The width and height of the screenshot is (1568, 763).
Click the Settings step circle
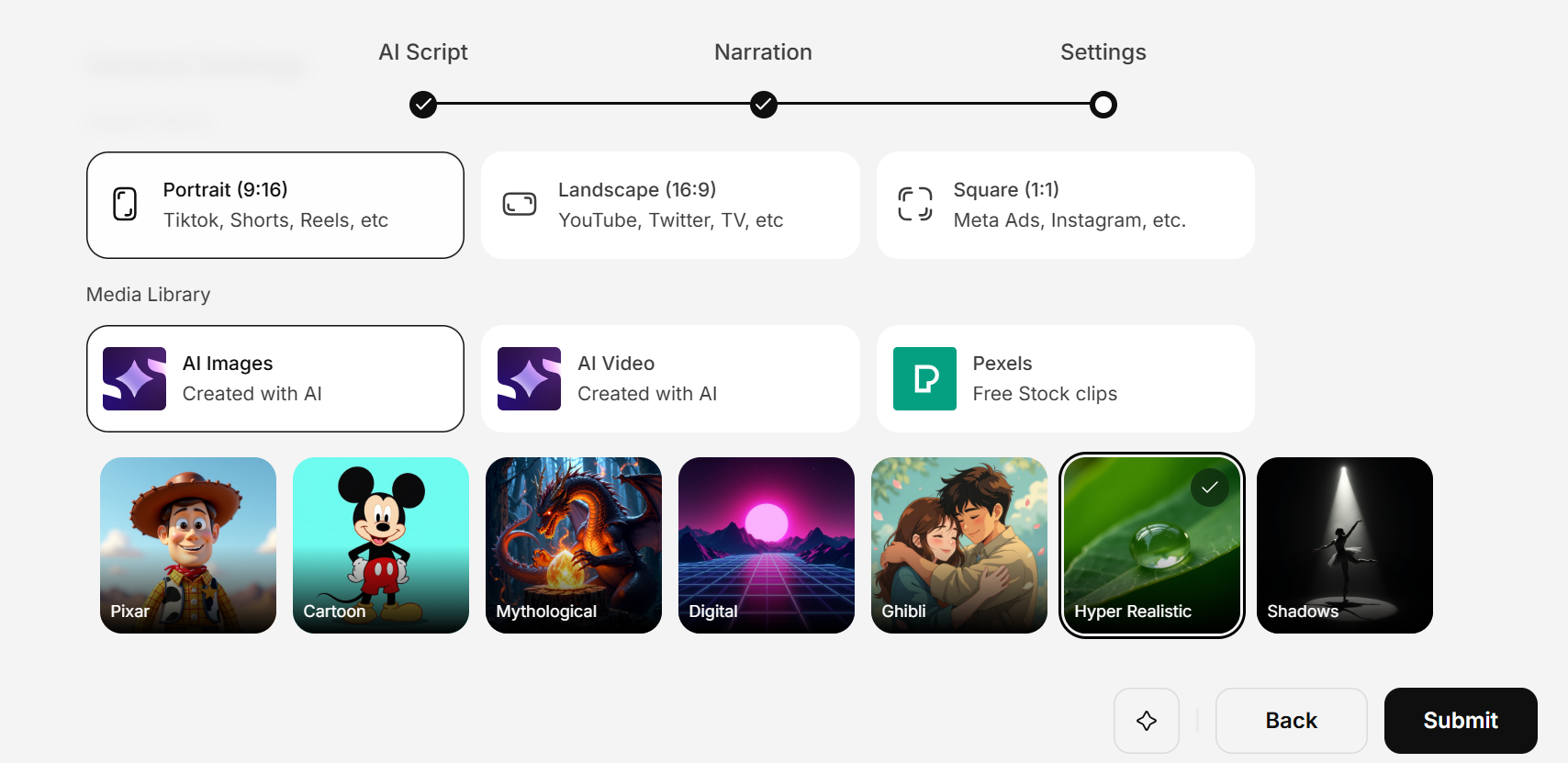[x=1103, y=105]
